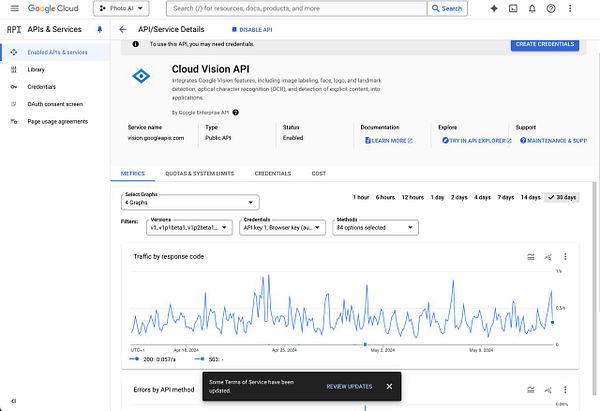600x411 pixels.
Task: Click the Create Credentials button
Action: coord(543,44)
